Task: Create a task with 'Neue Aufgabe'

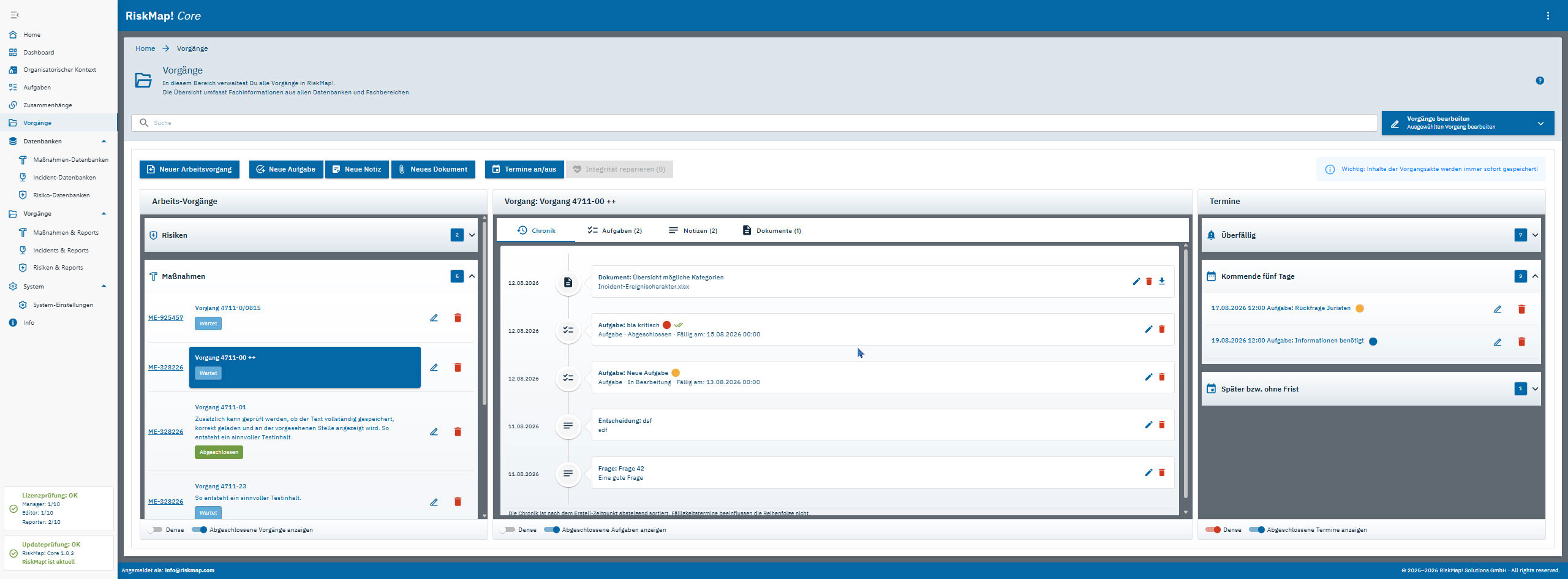Action: [285, 170]
